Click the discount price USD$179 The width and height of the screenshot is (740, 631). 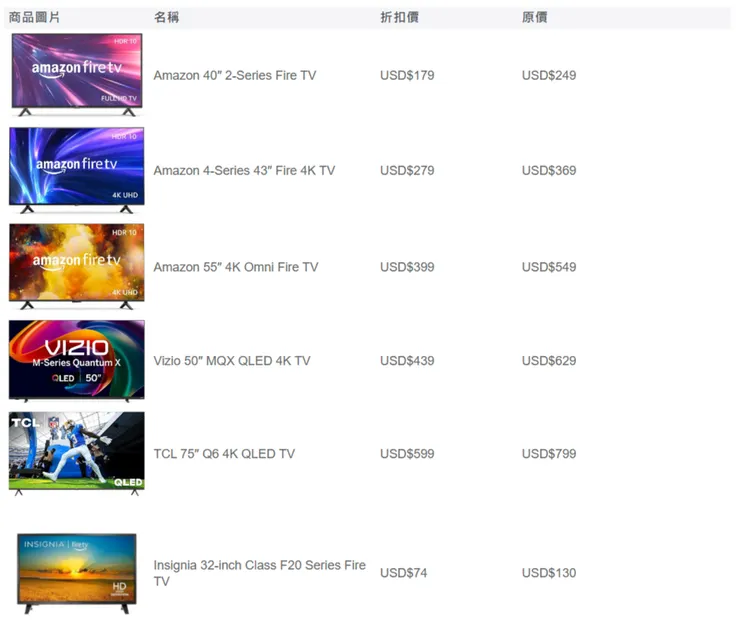click(407, 76)
